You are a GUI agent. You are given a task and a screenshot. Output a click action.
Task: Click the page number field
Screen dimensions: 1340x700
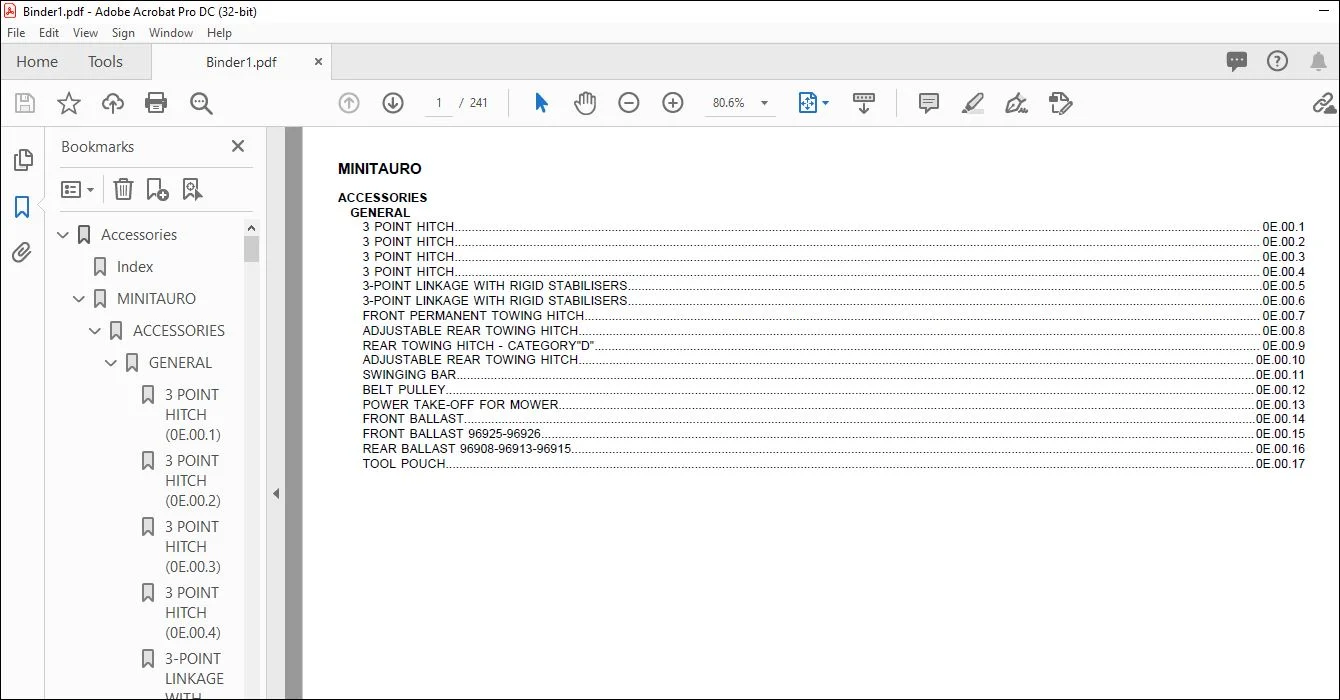click(438, 103)
